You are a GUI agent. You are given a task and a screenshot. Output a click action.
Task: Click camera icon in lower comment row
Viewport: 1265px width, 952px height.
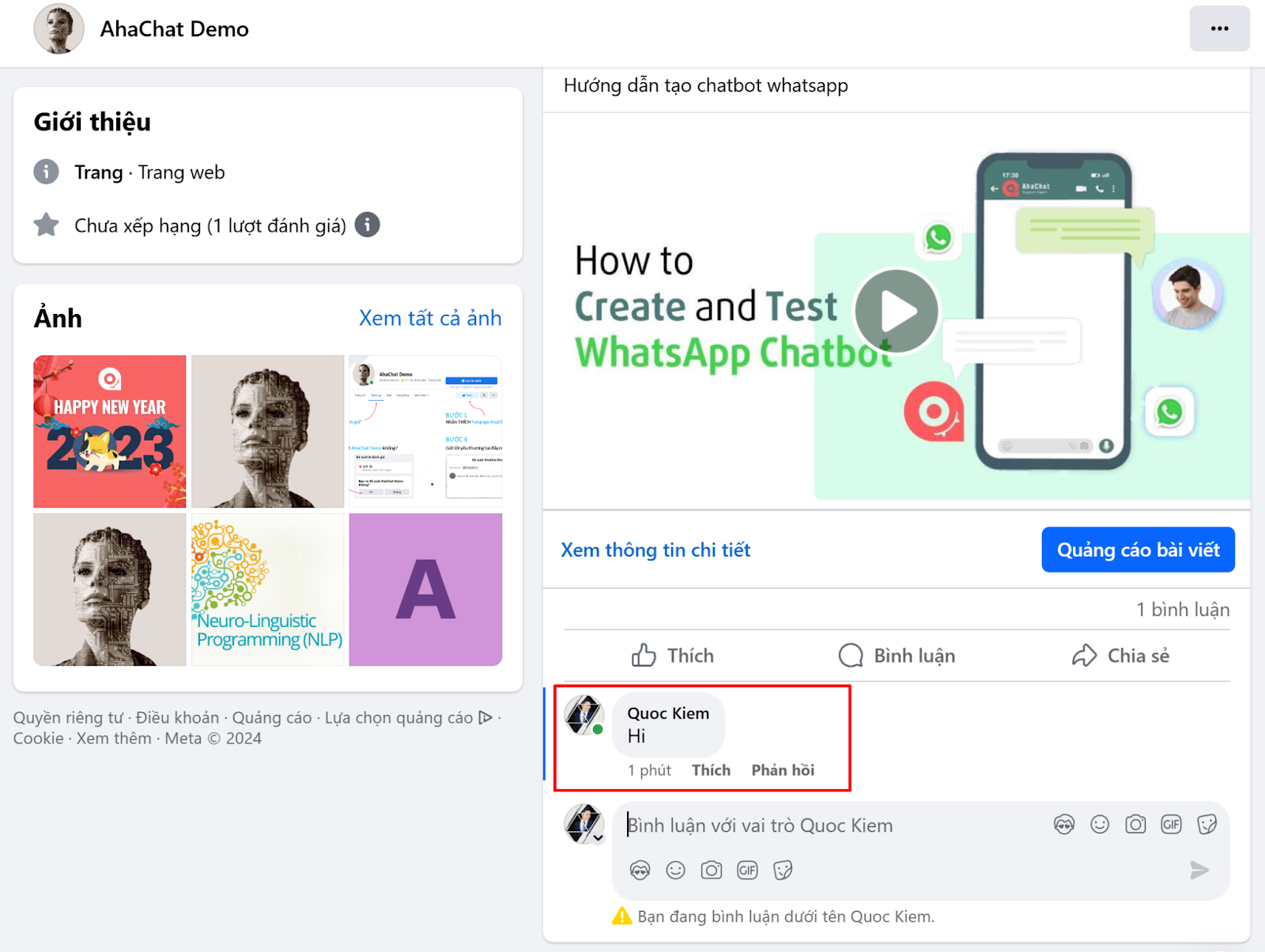(712, 871)
